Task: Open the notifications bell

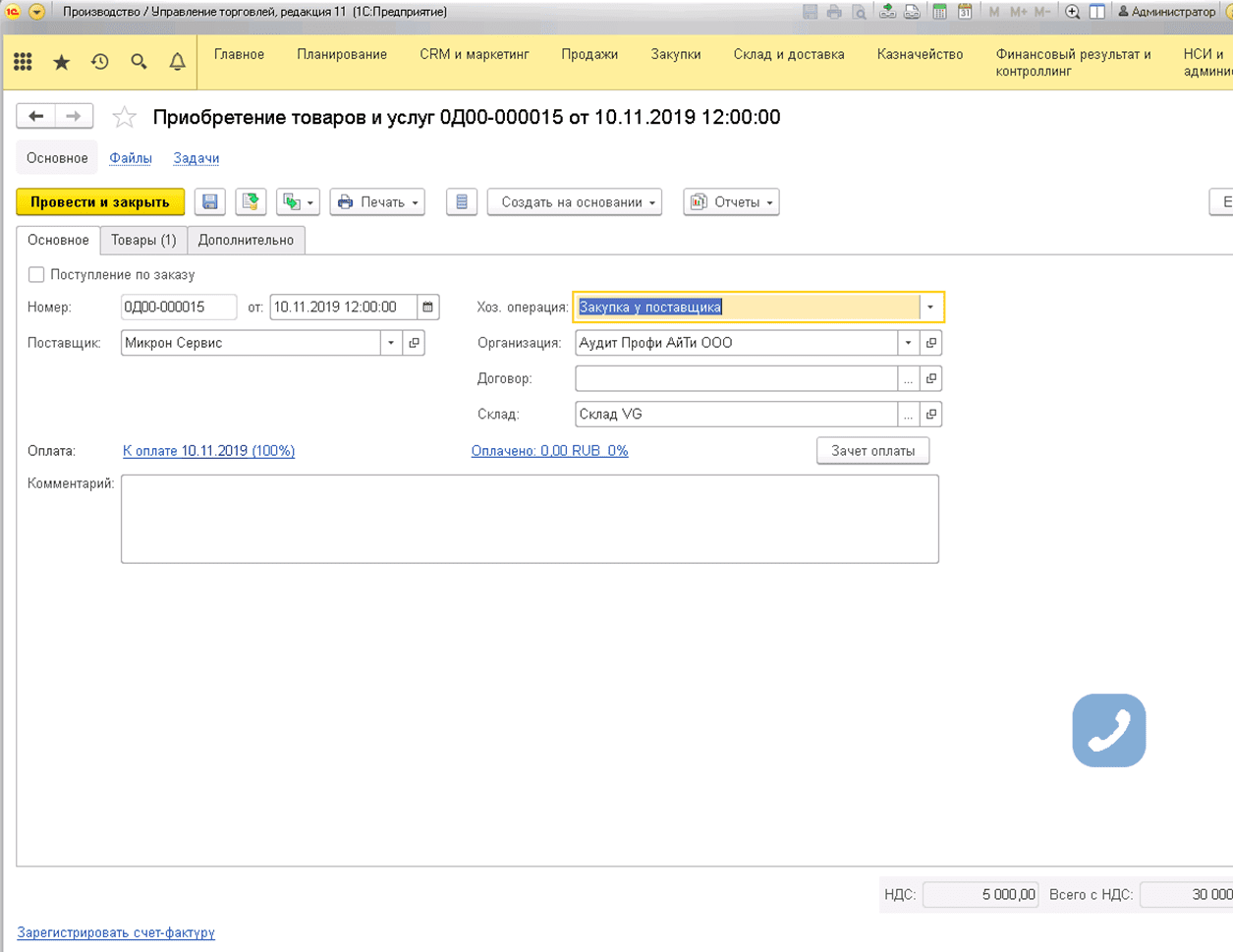Action: tap(177, 62)
